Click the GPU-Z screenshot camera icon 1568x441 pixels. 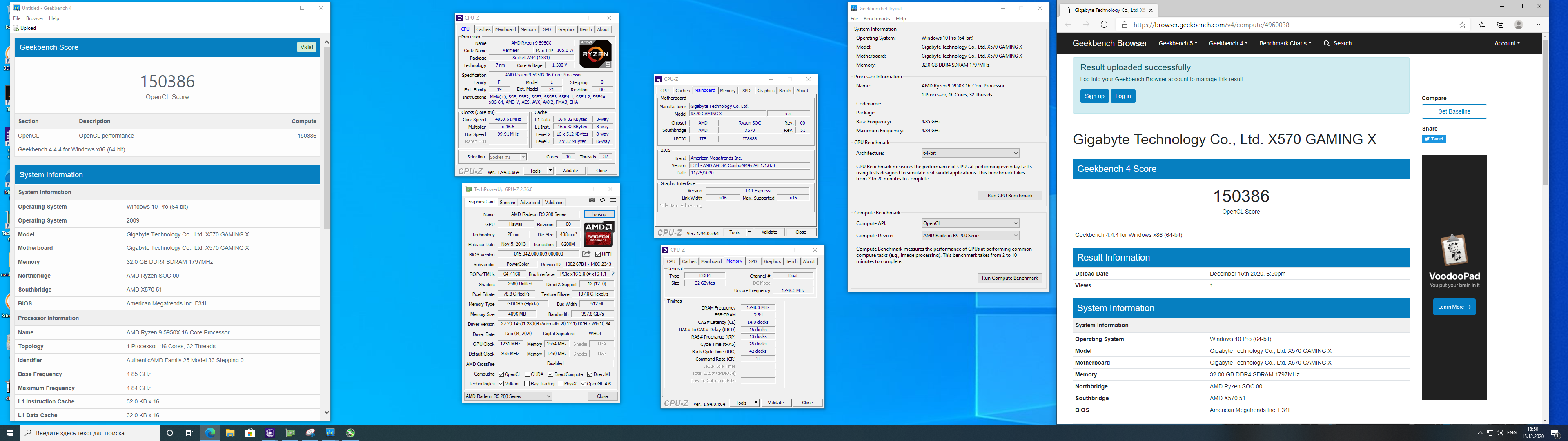coord(592,200)
